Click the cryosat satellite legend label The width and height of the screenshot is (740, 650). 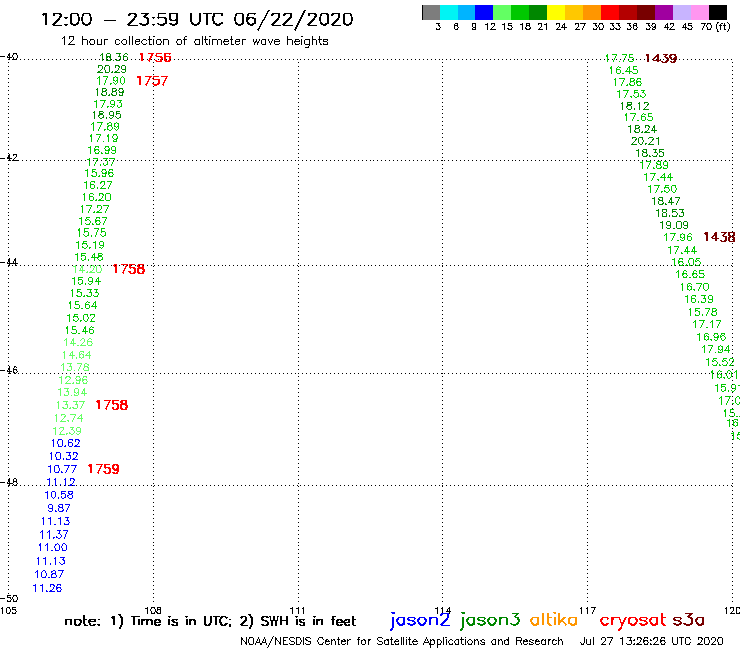[632, 621]
